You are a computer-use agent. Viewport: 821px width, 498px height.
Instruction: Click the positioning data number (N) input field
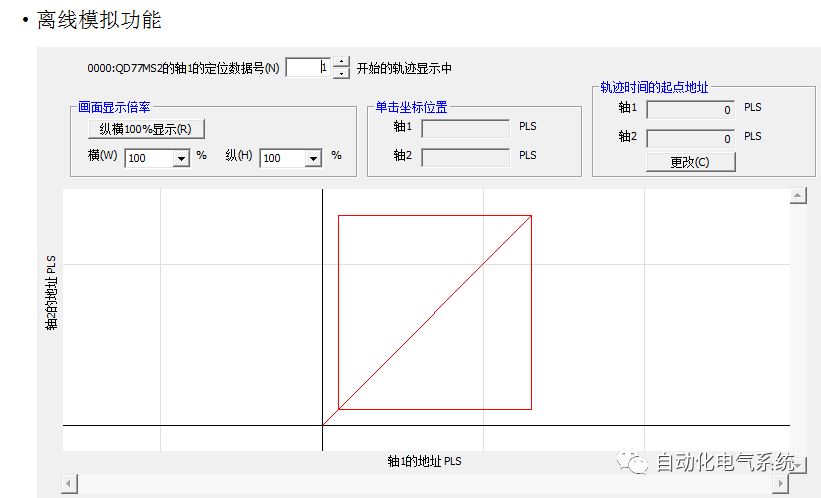click(x=306, y=68)
